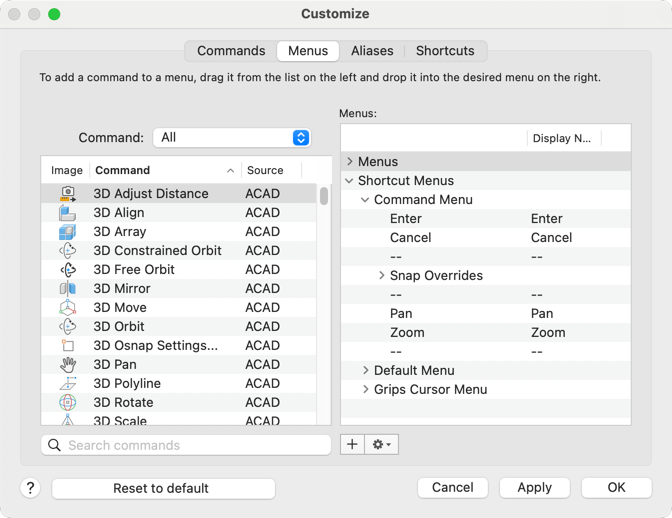672x518 pixels.
Task: Collapse the Shortcut Menus node
Action: point(350,181)
